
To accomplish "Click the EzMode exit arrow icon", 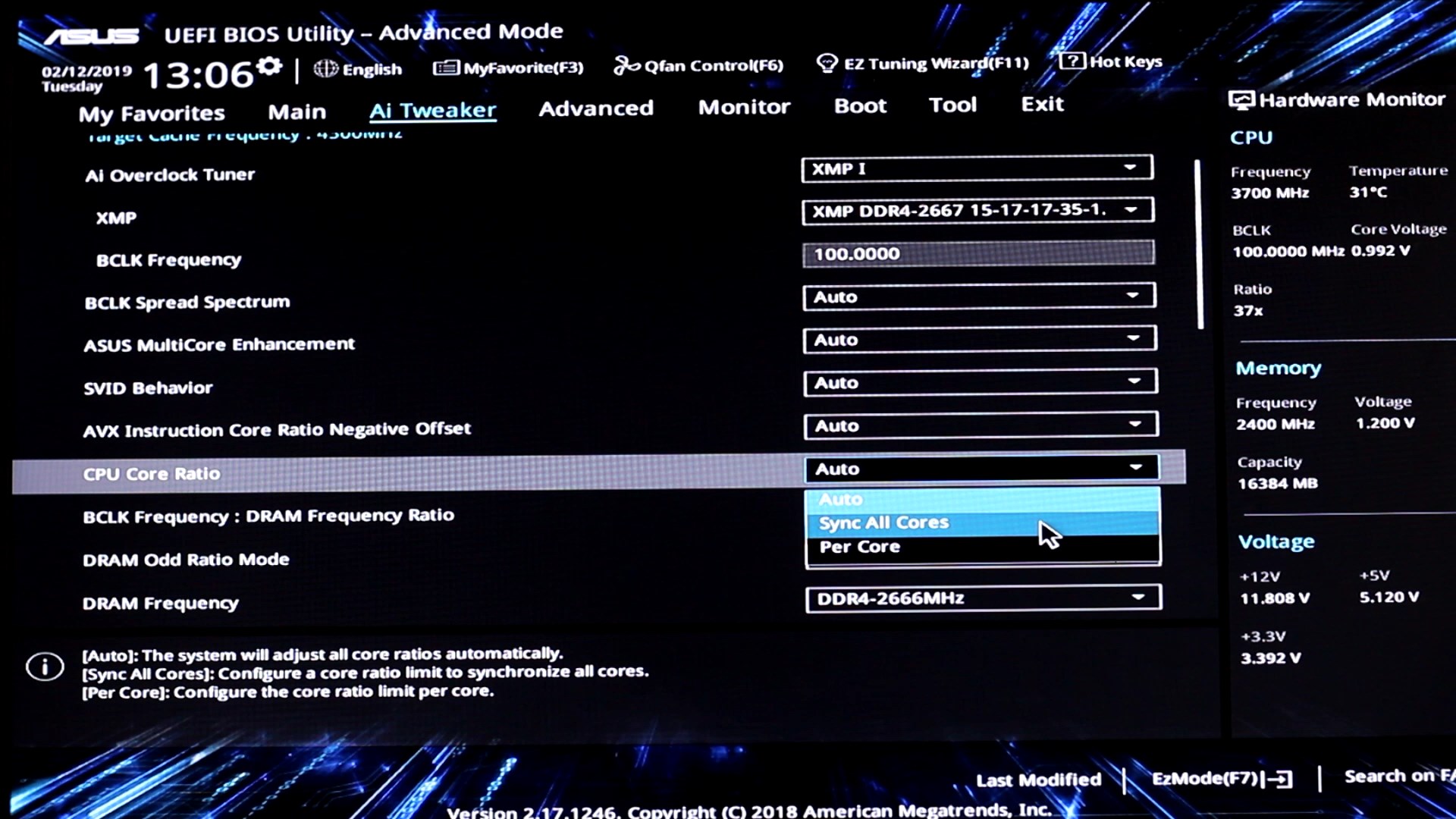I will 1278,779.
